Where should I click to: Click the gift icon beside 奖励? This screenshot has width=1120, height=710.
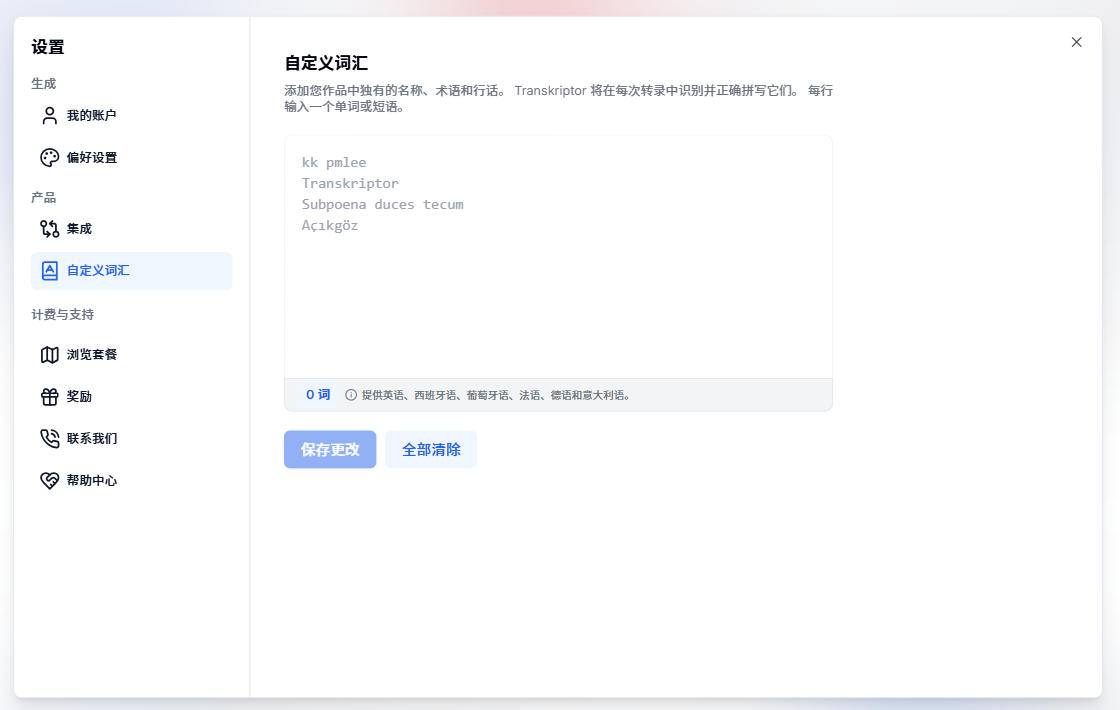pyautogui.click(x=49, y=396)
